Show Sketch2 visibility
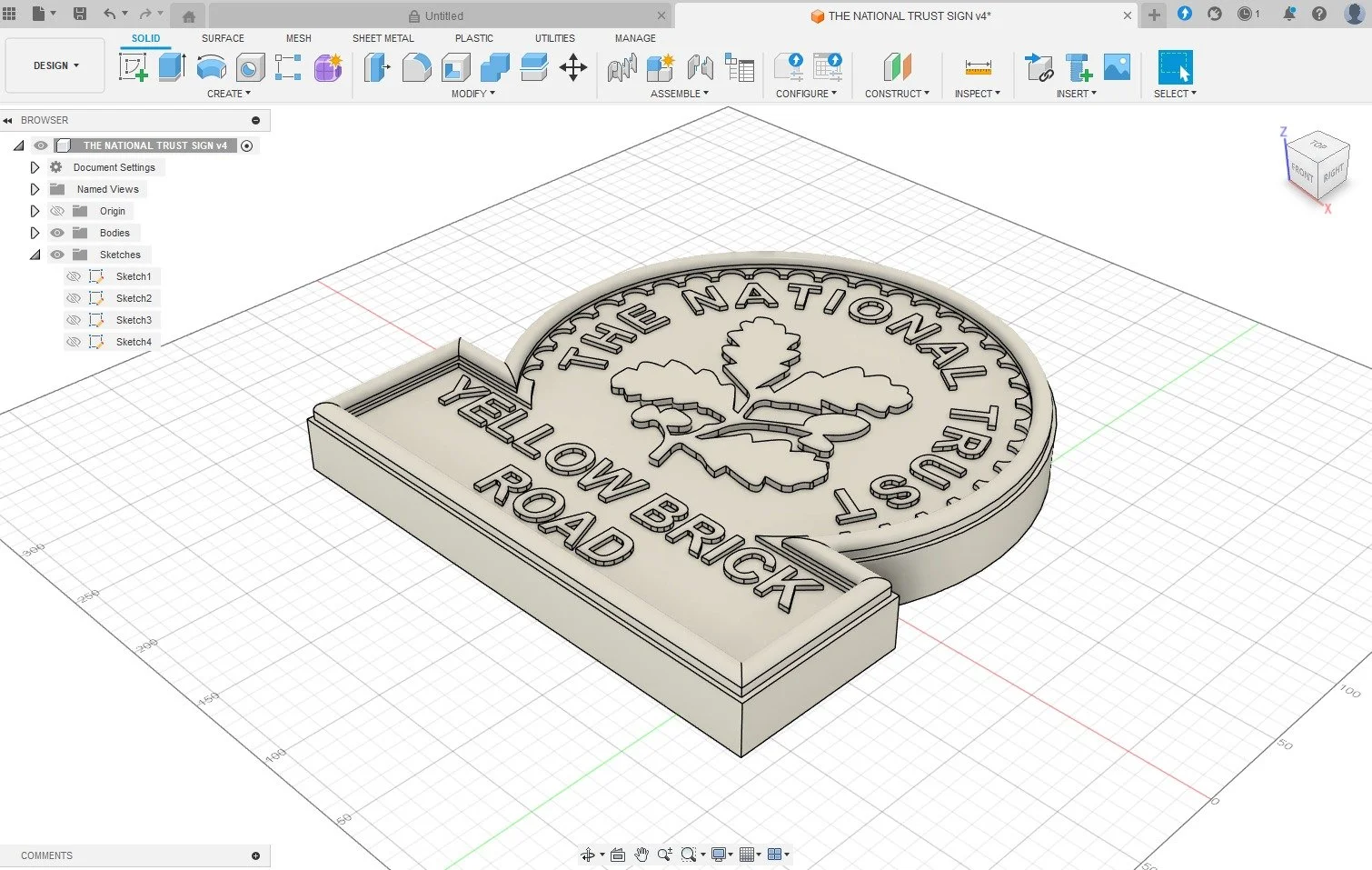Image resolution: width=1372 pixels, height=870 pixels. click(x=74, y=298)
